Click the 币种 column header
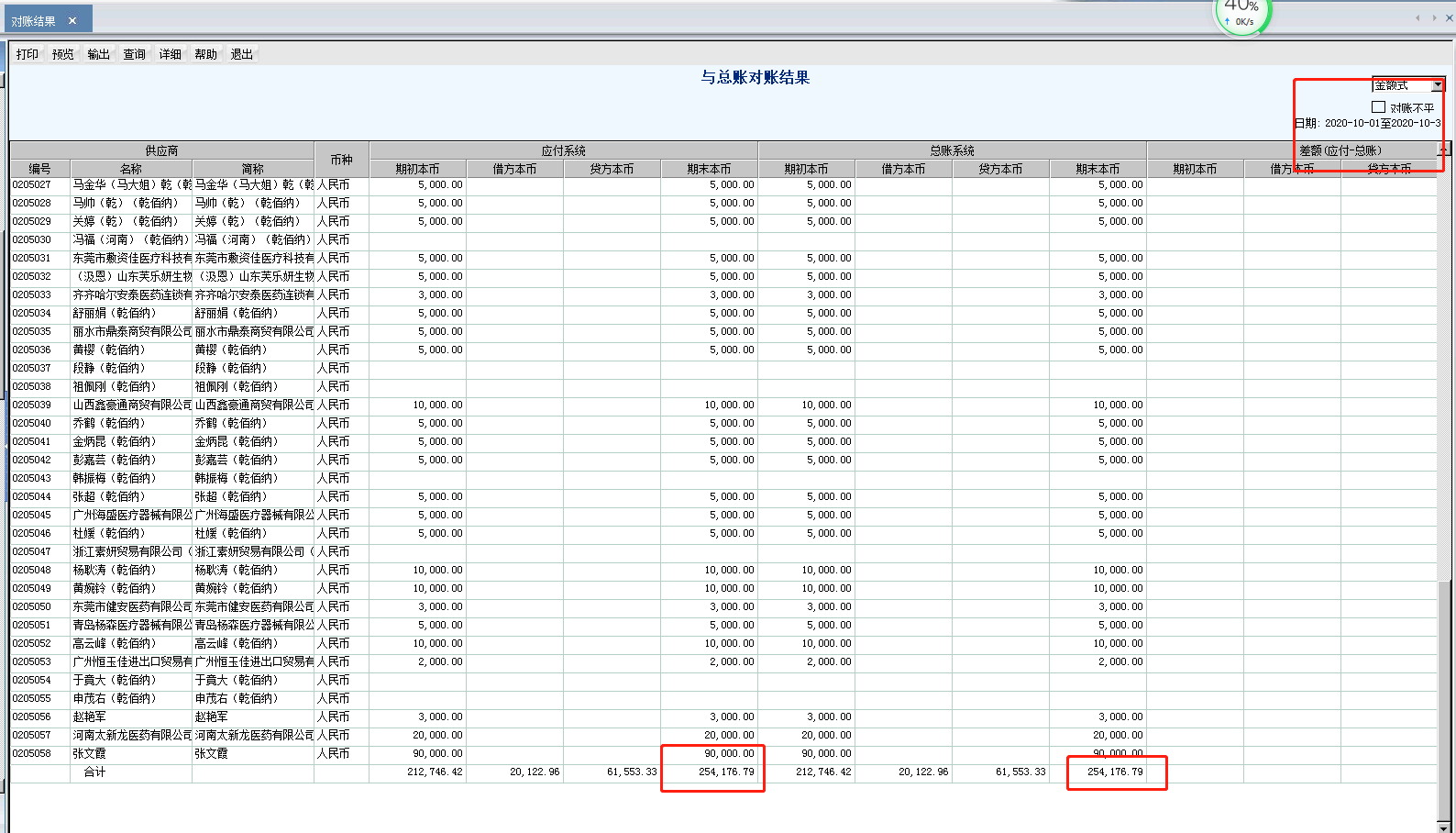Screen dimensions: 1456x833 click(341, 160)
